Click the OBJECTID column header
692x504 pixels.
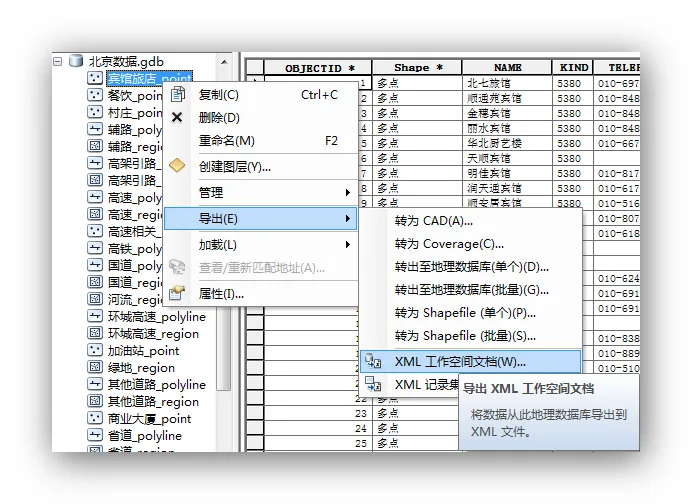coord(318,68)
